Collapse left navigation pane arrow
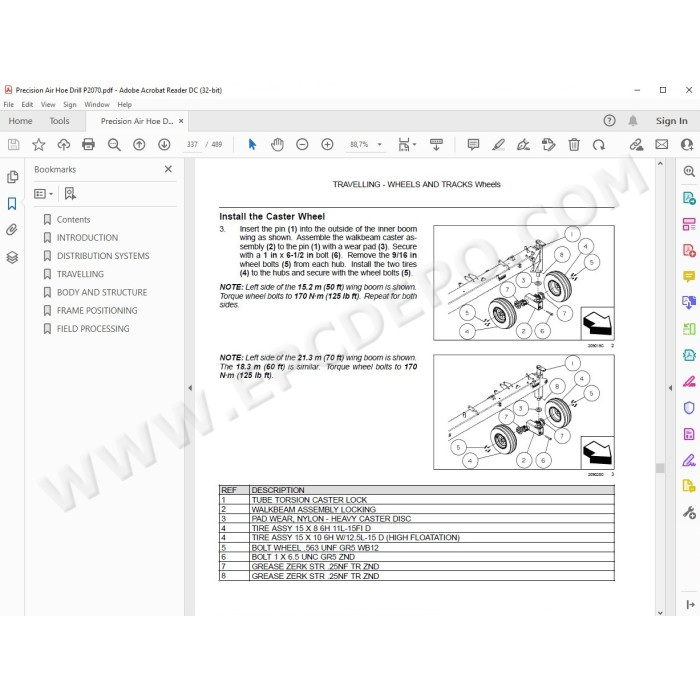This screenshot has width=700, height=700. click(190, 388)
